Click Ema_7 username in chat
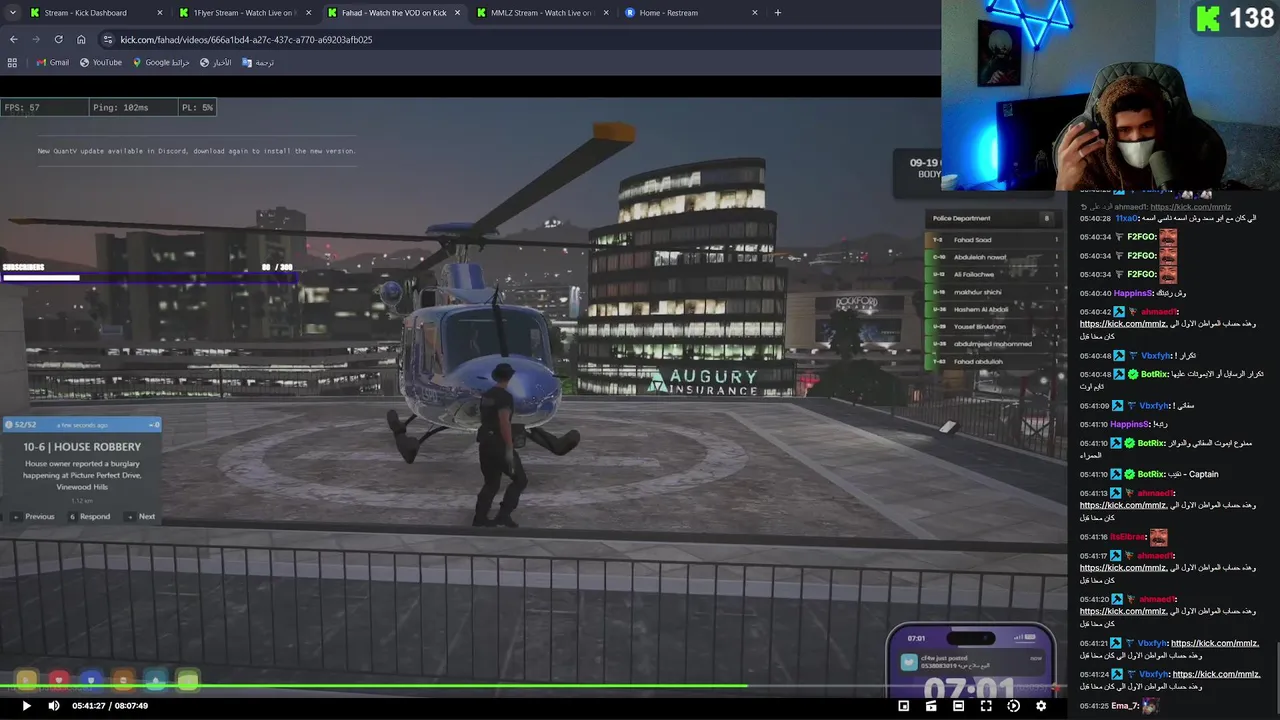The height and width of the screenshot is (720, 1280). click(1124, 706)
